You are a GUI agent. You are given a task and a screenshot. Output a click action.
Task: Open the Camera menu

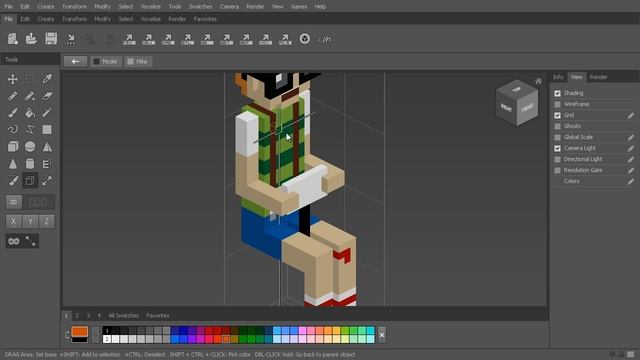229,7
